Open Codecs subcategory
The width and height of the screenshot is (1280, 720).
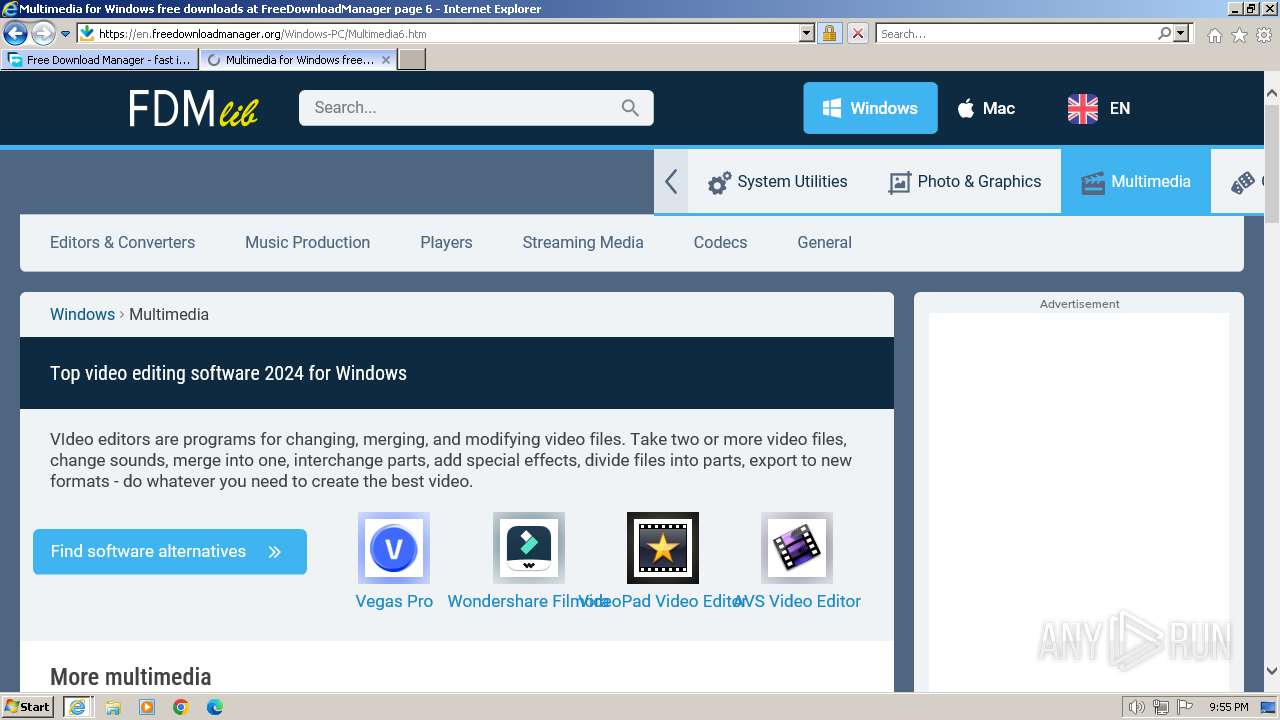[x=720, y=242]
